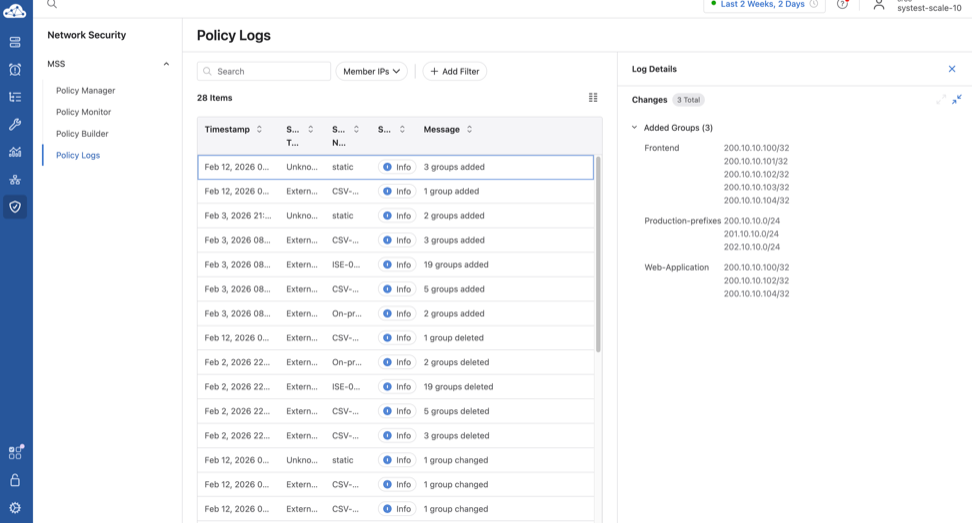The height and width of the screenshot is (523, 972).
Task: Open the Member IPs dropdown
Action: point(371,71)
